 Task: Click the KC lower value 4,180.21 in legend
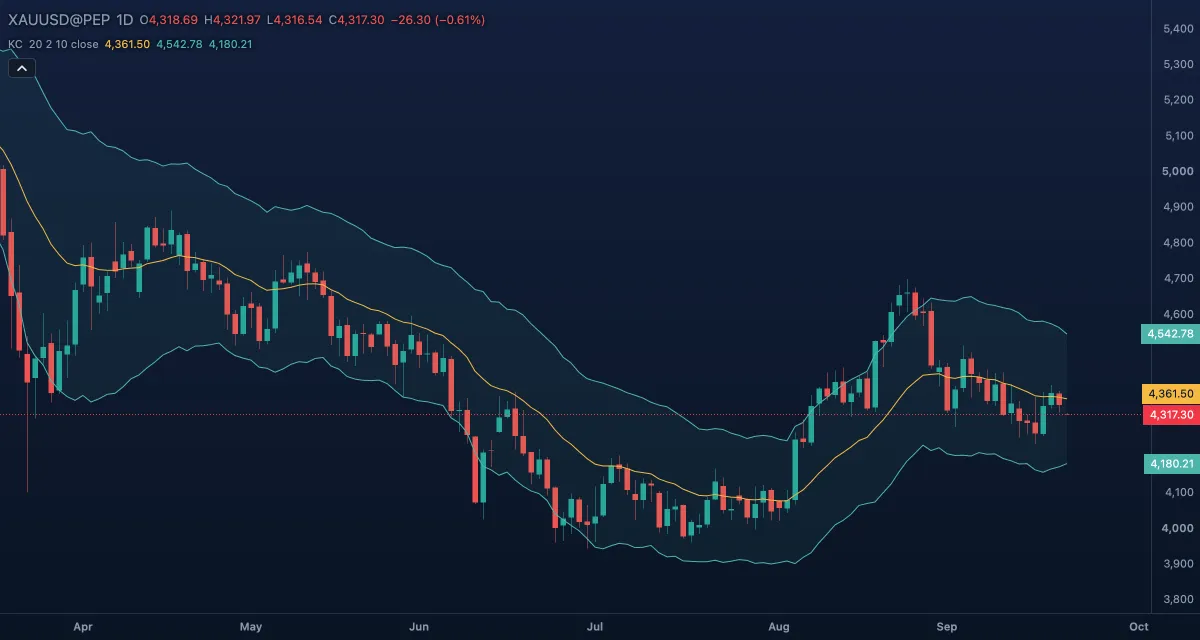pyautogui.click(x=231, y=44)
